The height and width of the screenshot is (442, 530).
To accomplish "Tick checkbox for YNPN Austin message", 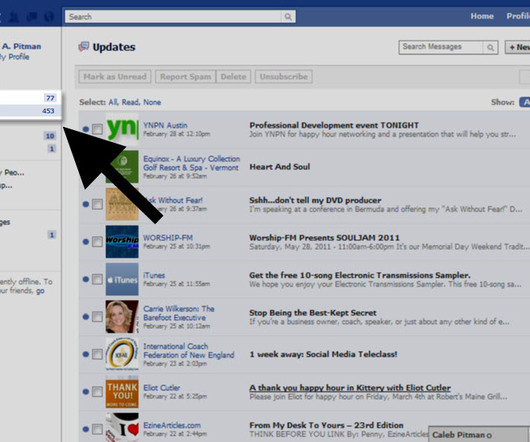I will 97,129.
